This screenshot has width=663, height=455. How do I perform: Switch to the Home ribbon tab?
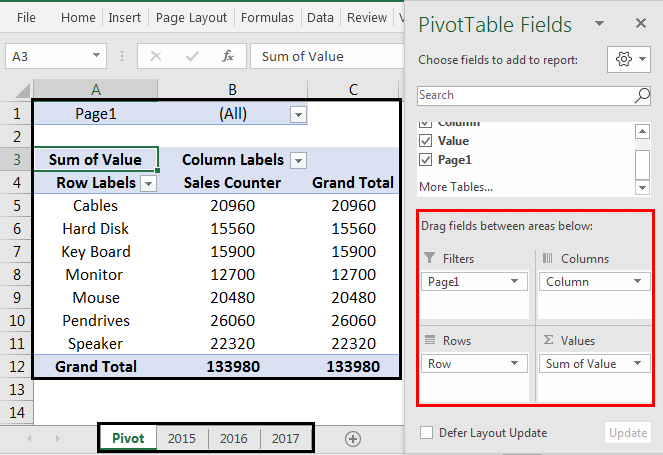(x=78, y=18)
